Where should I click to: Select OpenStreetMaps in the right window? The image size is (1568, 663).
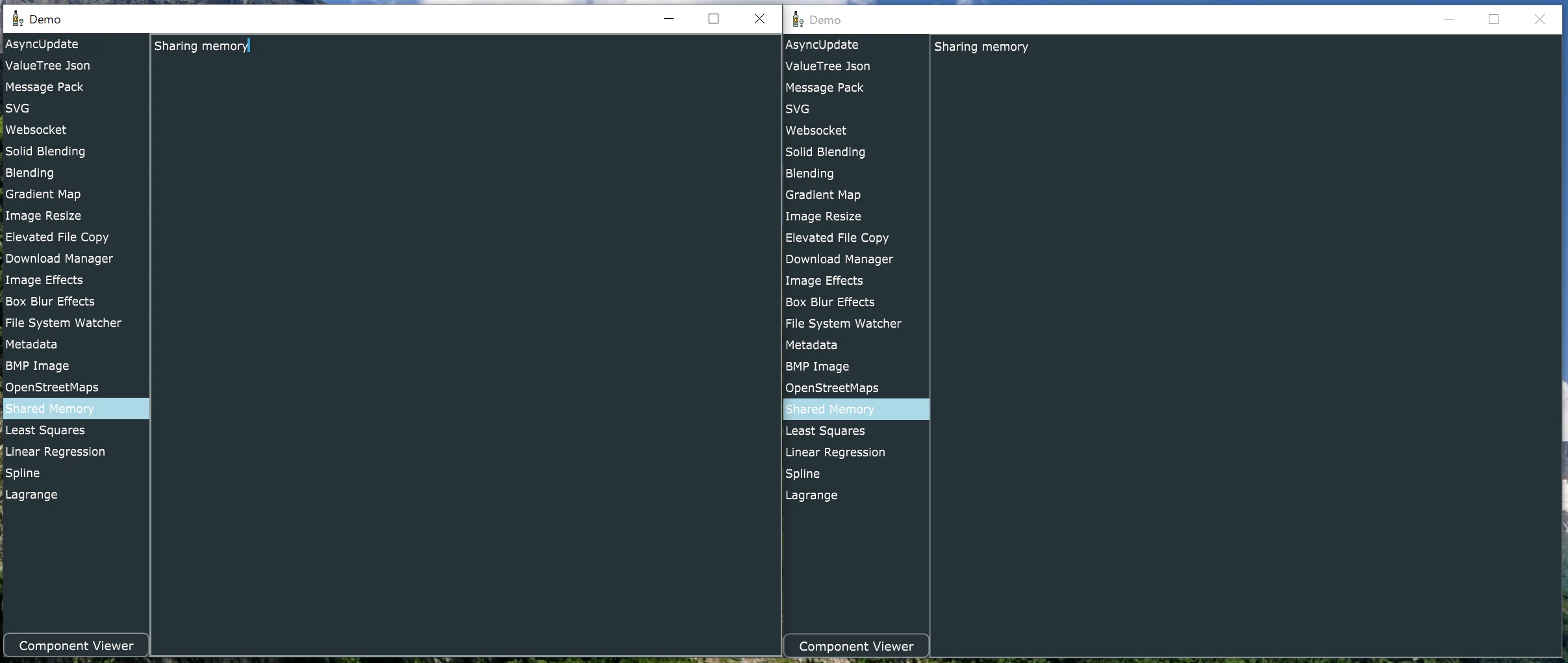(x=857, y=388)
